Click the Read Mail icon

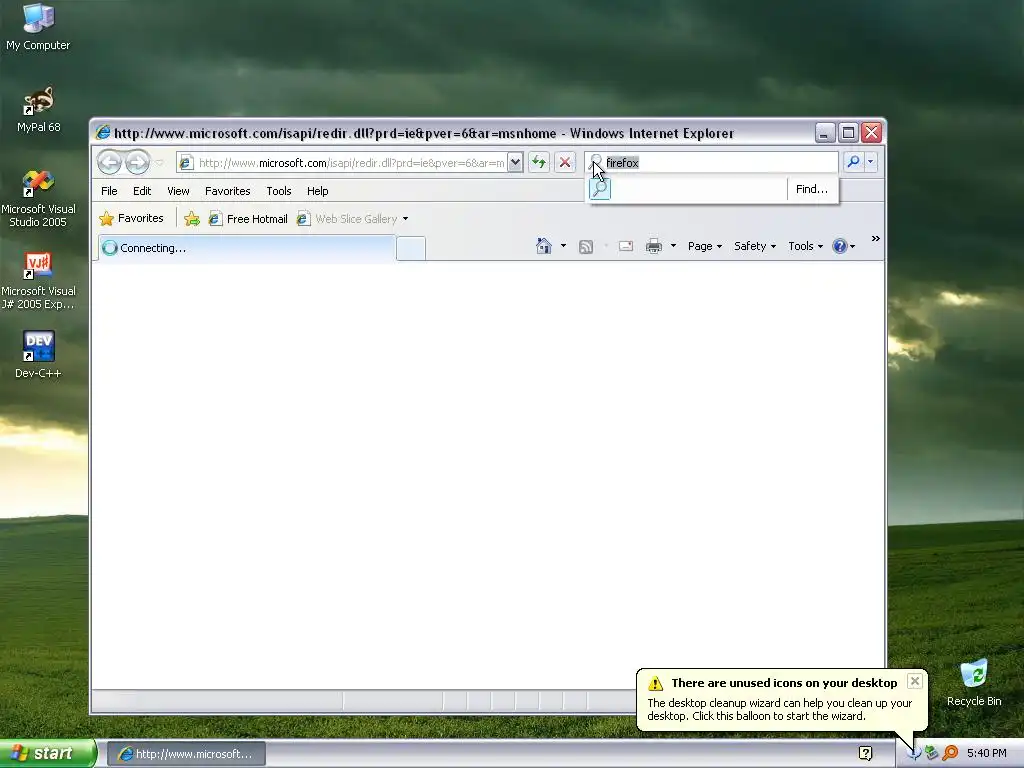[626, 246]
